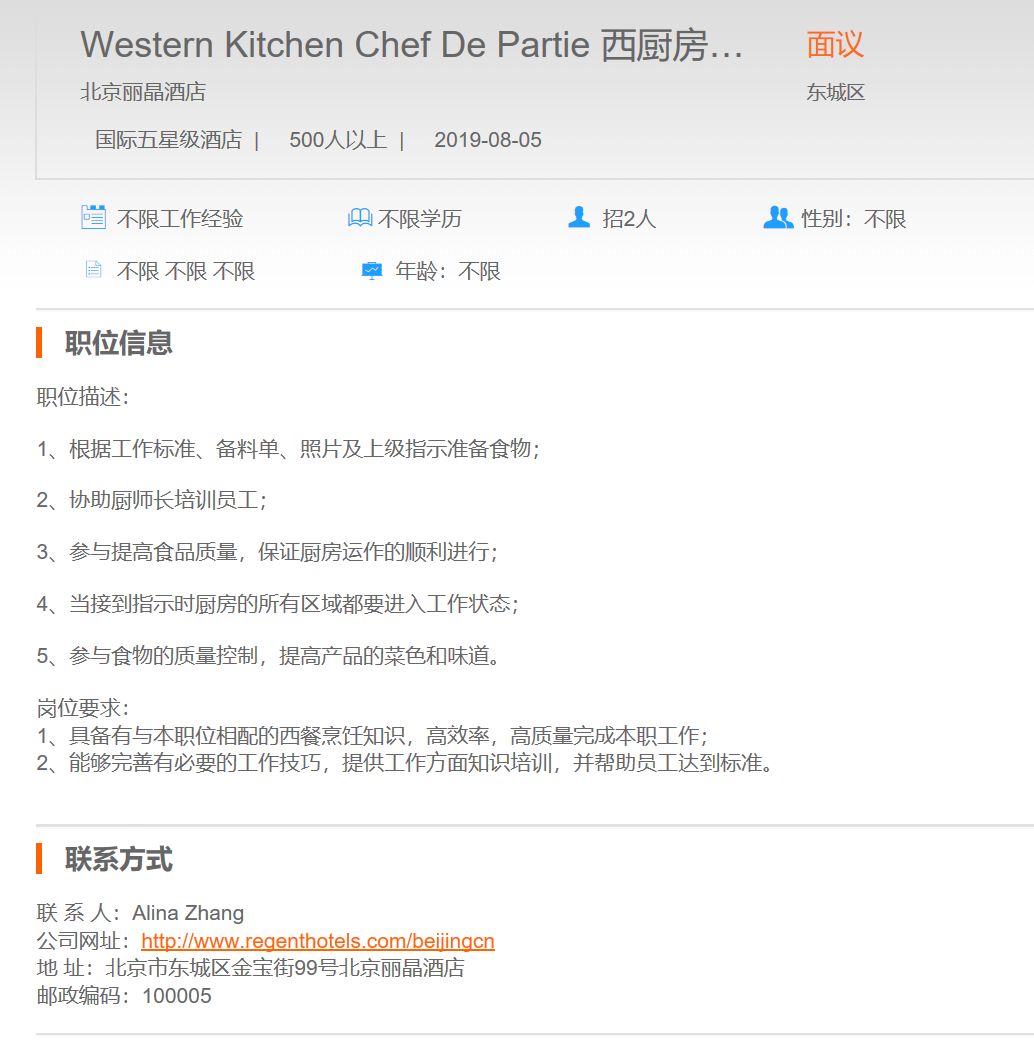Screen dimensions: 1034x1040
Task: Click the 联系方式 section heading
Action: point(119,859)
